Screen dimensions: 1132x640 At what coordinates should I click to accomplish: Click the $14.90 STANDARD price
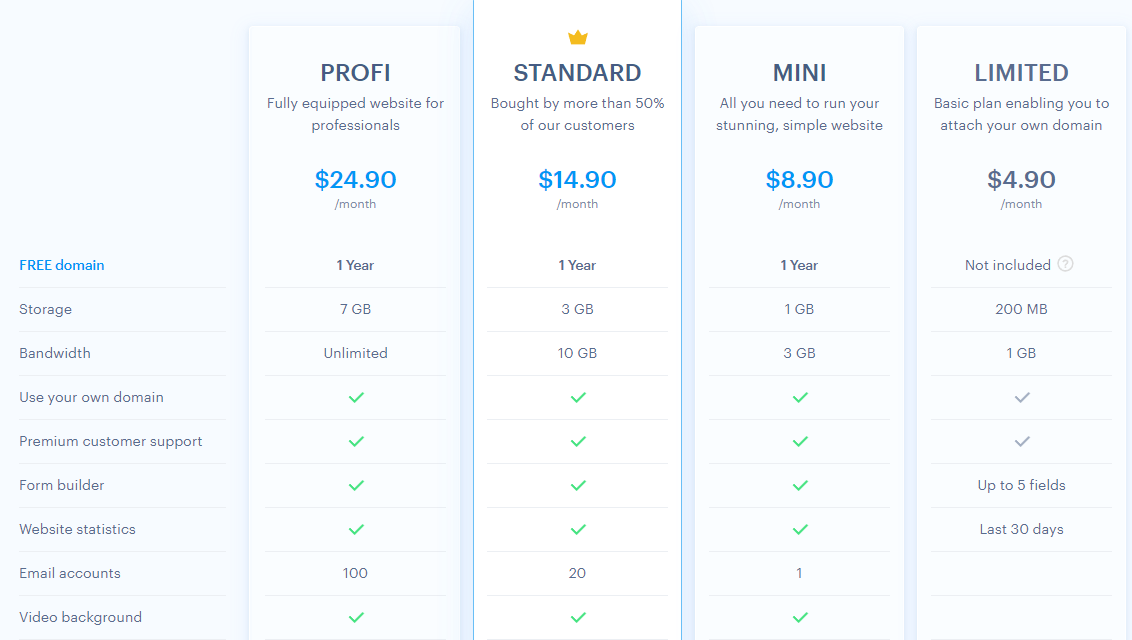(578, 180)
